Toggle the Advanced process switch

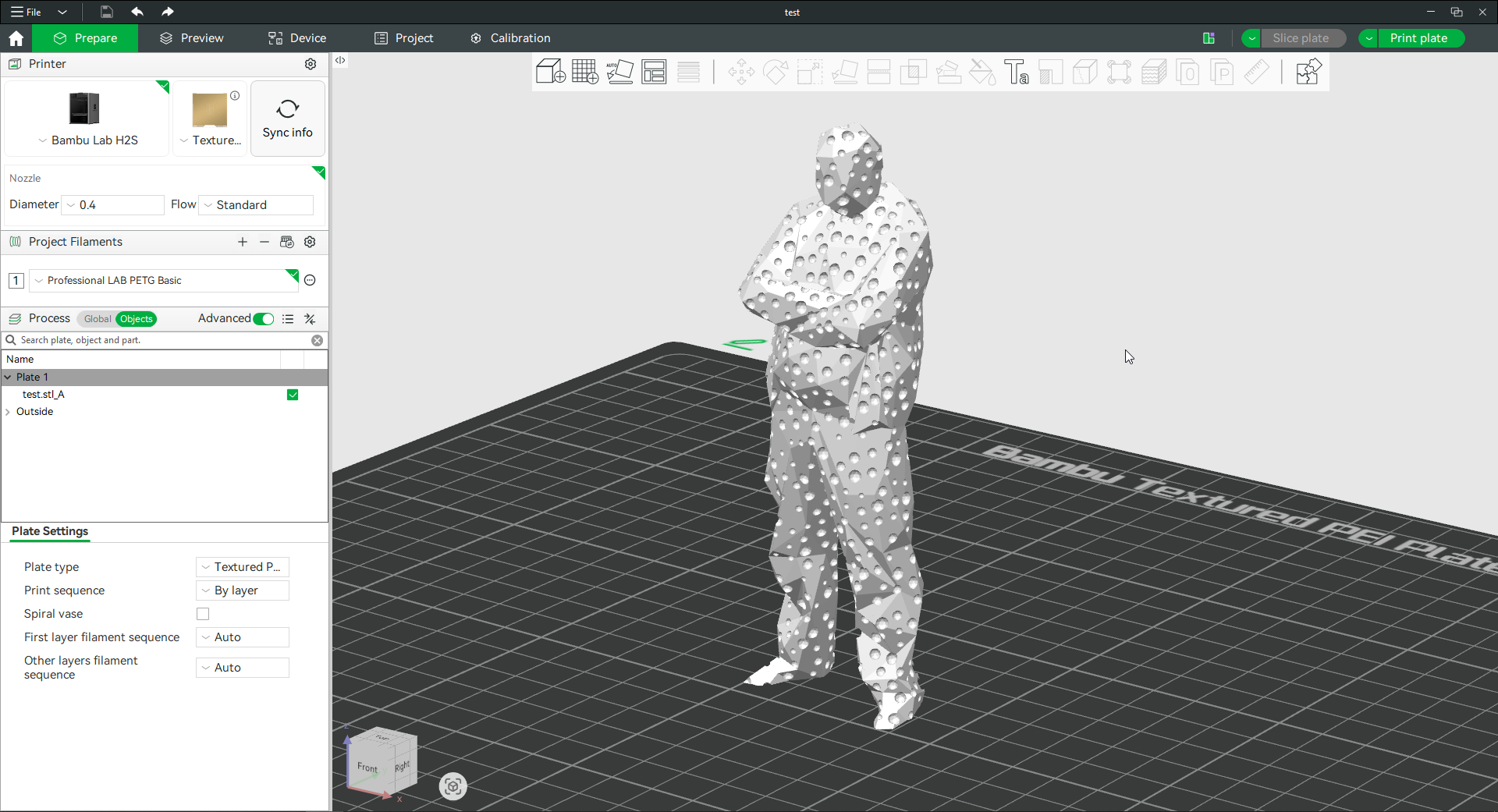click(x=264, y=319)
